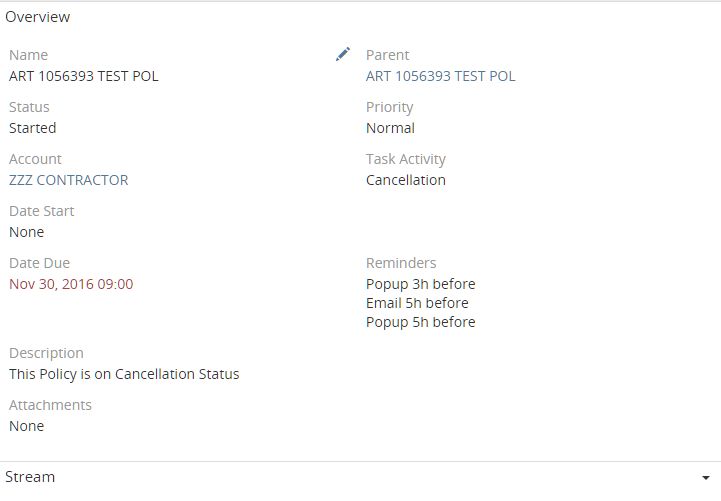Open the Parent record link
The width and height of the screenshot is (721, 501).
point(440,76)
